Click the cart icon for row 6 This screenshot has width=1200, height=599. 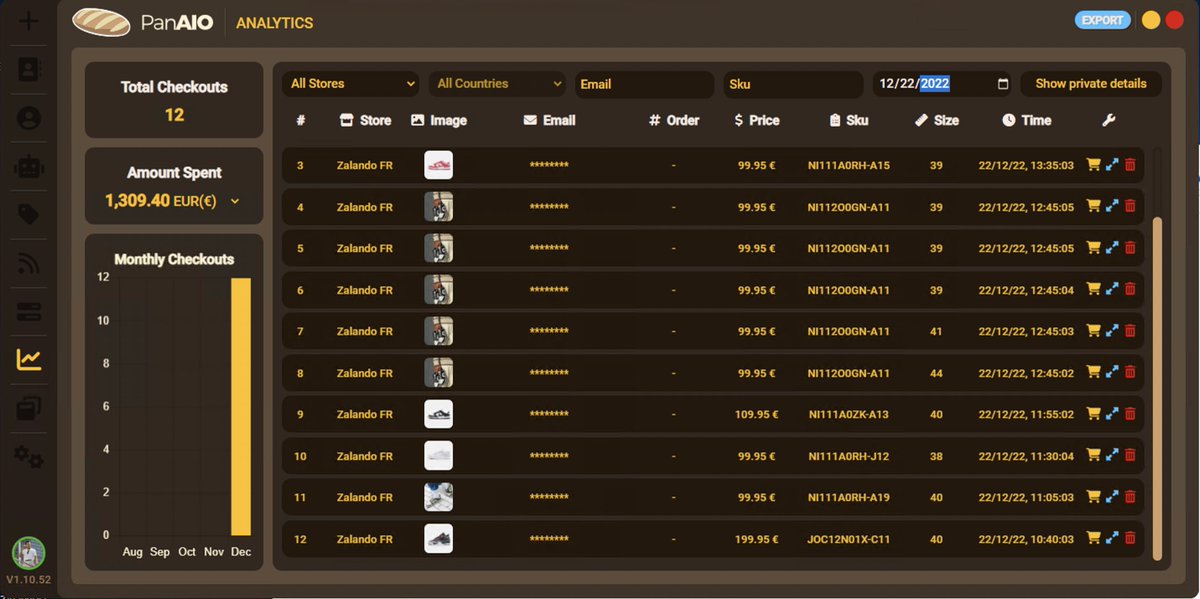1093,289
